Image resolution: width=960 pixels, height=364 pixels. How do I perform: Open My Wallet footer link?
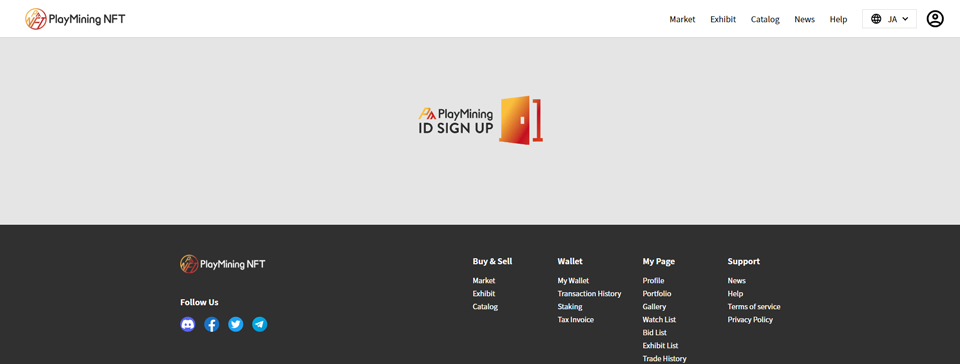(573, 281)
